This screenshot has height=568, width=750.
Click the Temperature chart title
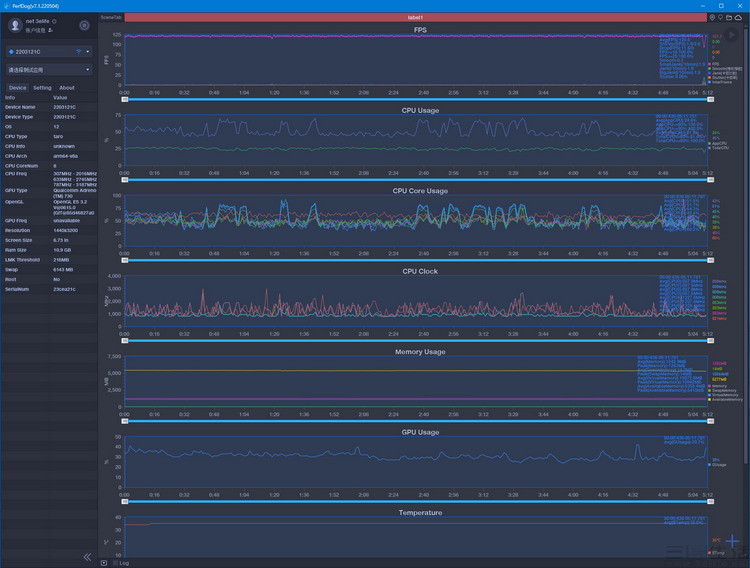point(420,512)
